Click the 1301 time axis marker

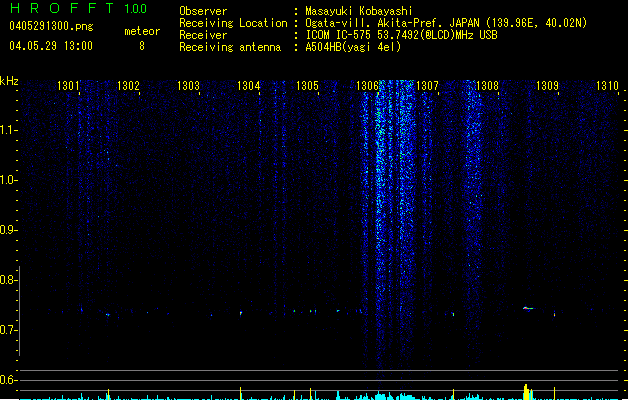tap(68, 86)
